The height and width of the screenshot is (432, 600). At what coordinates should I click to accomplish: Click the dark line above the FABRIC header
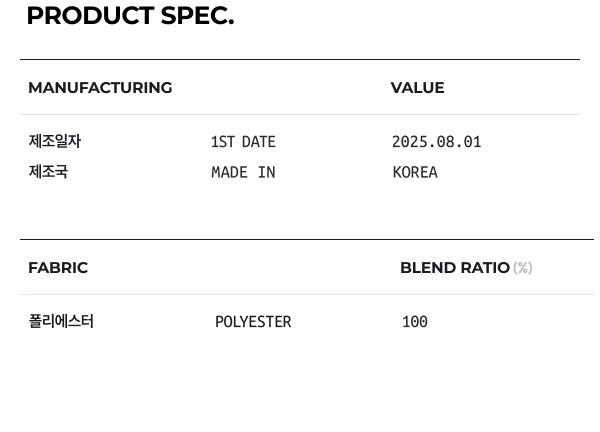point(300,240)
